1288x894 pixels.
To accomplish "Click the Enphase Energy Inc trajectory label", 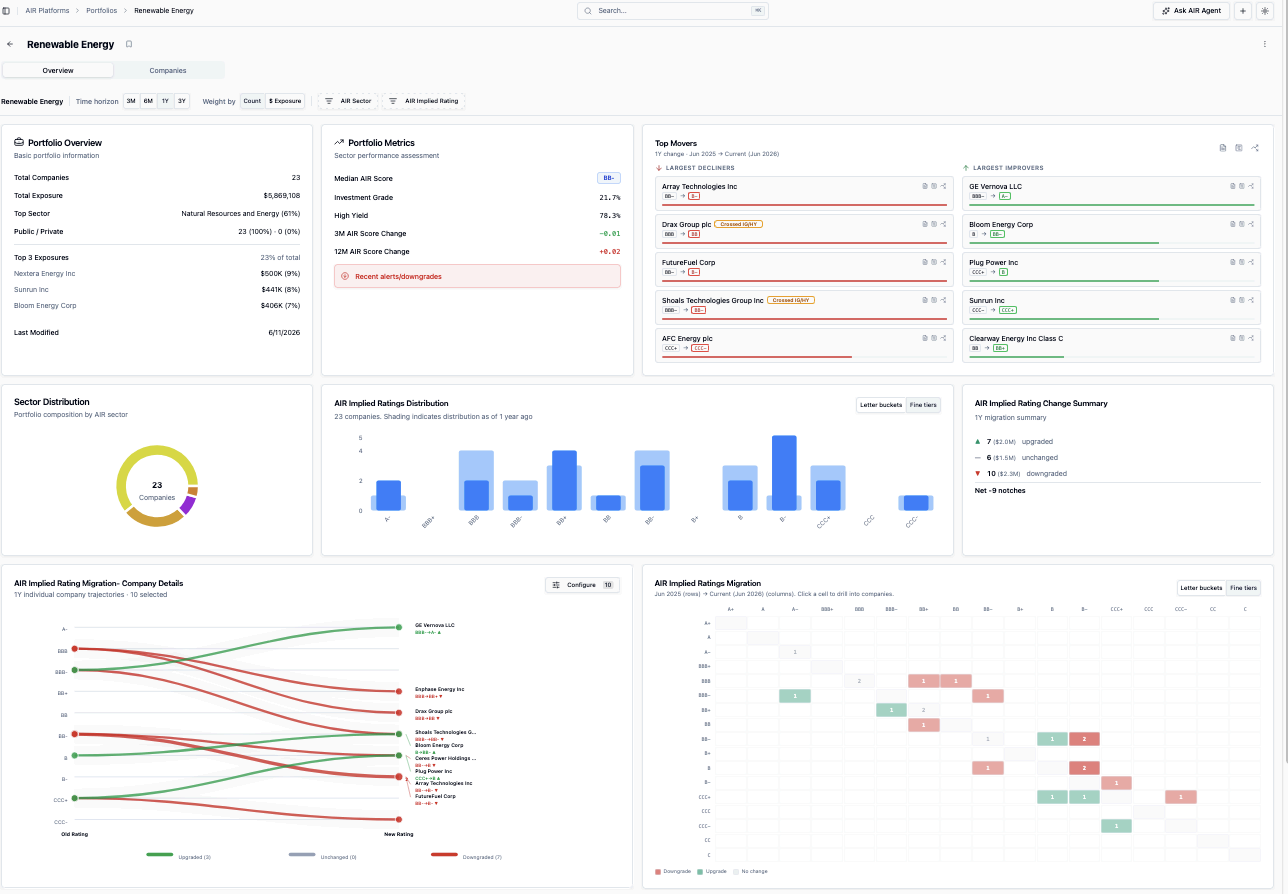I will [x=439, y=689].
